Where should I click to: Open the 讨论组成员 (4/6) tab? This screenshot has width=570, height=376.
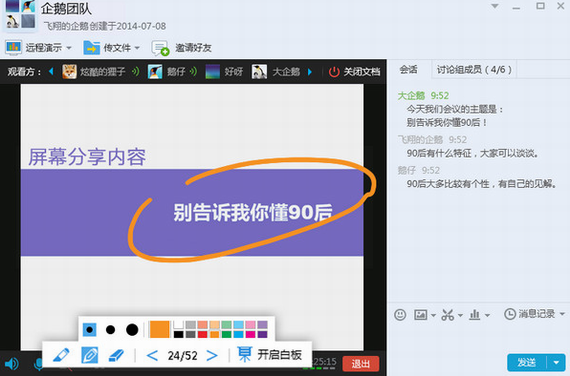(x=474, y=69)
